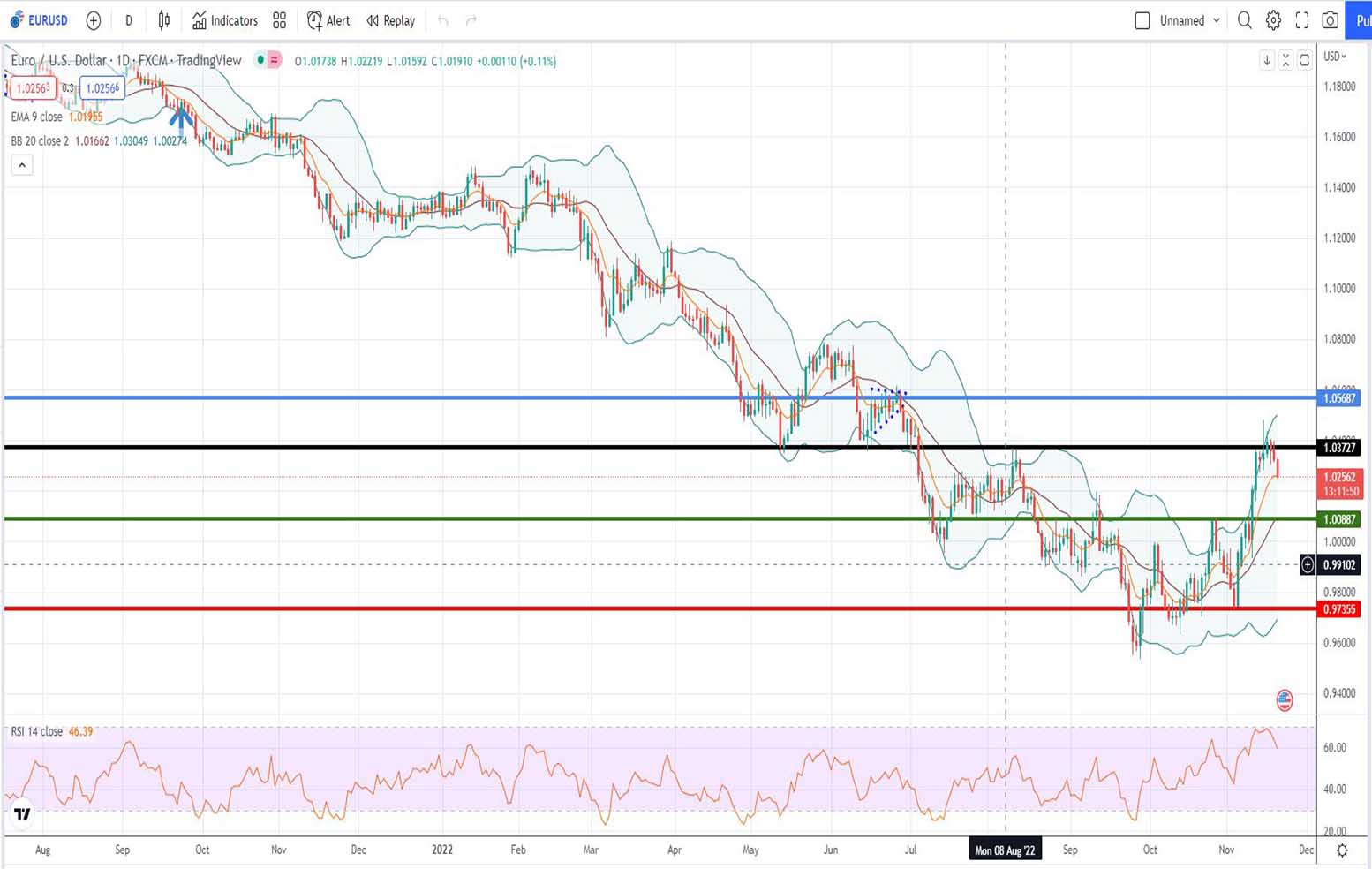
Task: Expand the USD currency dropdown
Action: 1334,57
